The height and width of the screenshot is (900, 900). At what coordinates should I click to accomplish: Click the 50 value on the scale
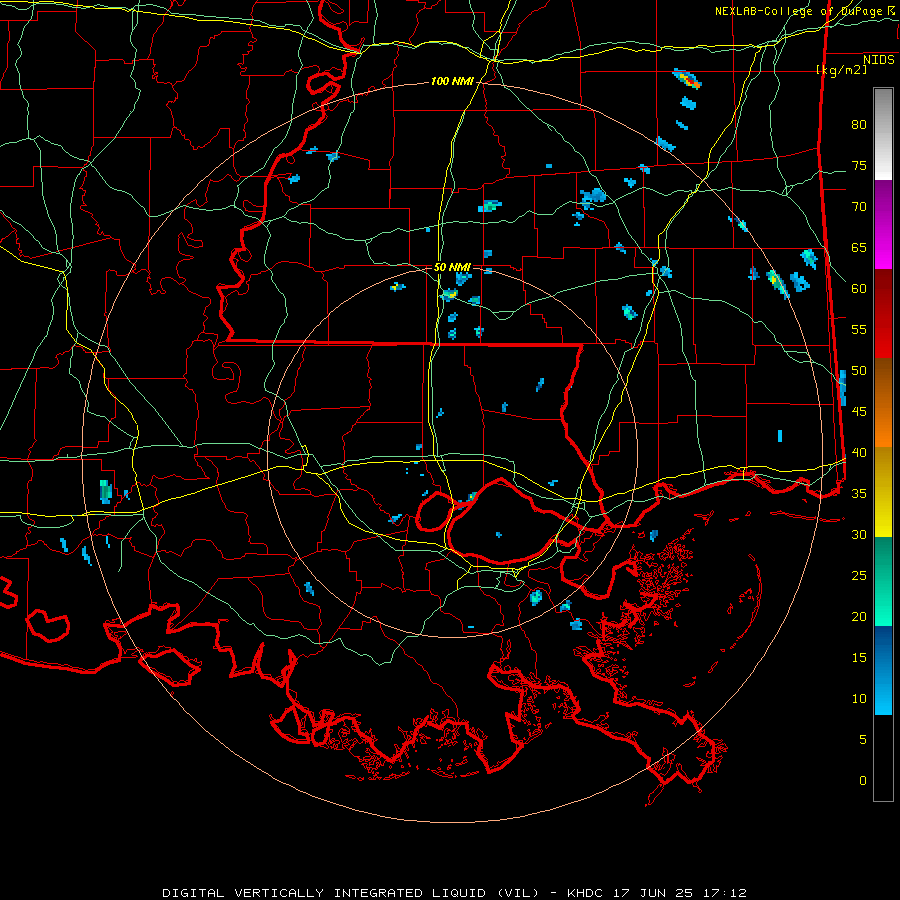coord(859,371)
